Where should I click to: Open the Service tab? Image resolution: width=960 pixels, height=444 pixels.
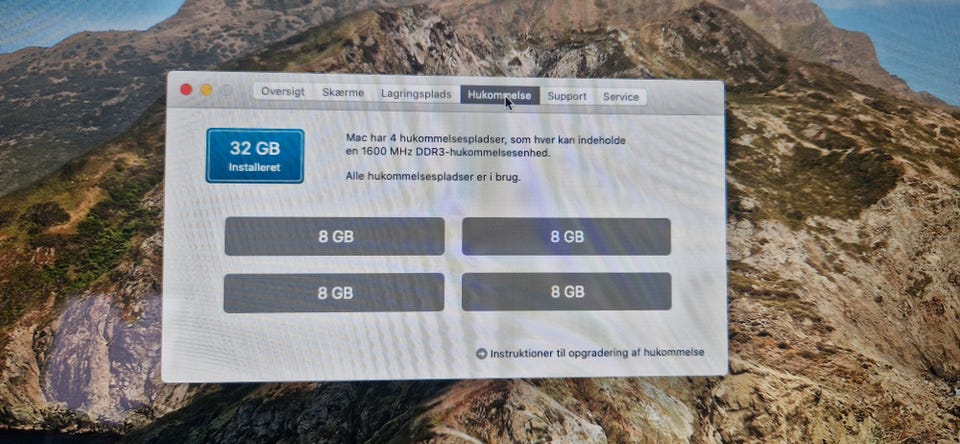point(621,97)
